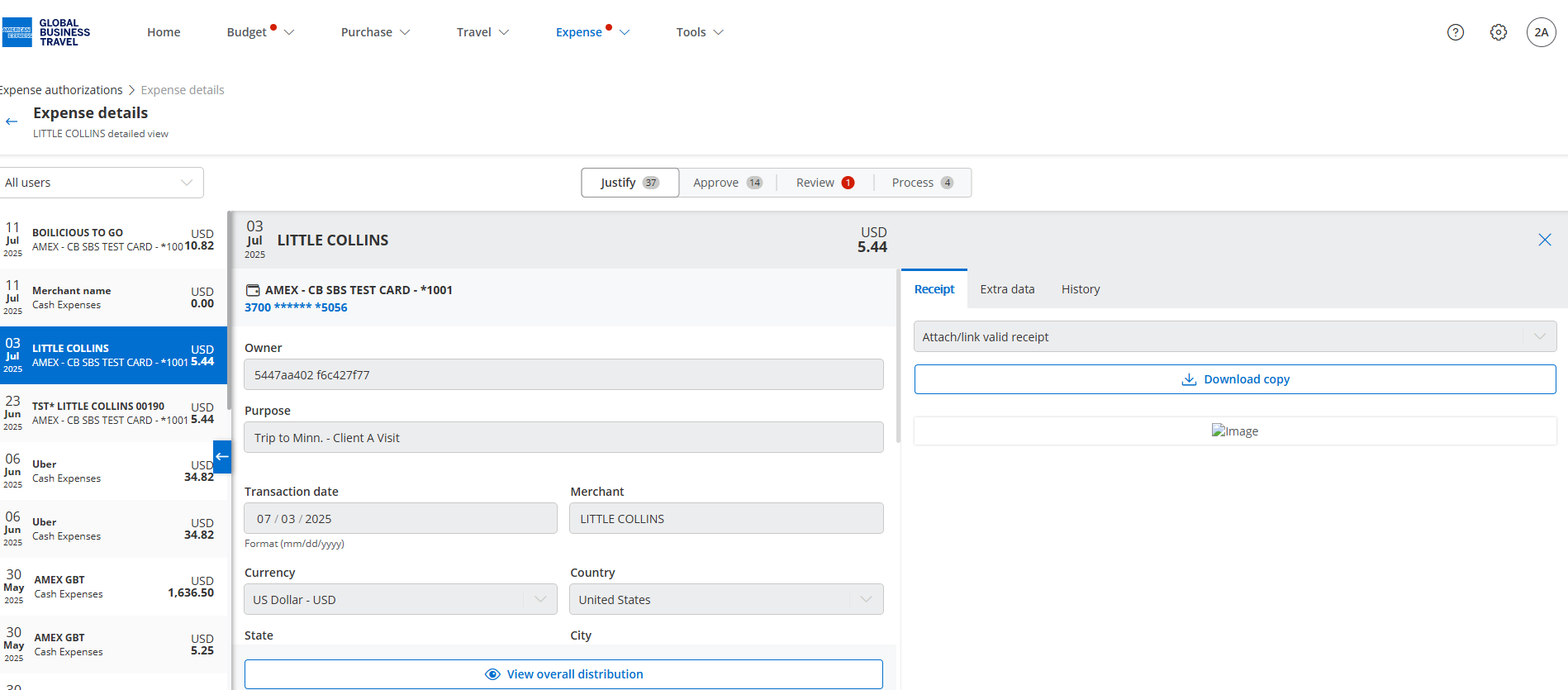Screen dimensions: 1568x690
Task: Go back using the arrow beside Expense details
Action: (12, 121)
